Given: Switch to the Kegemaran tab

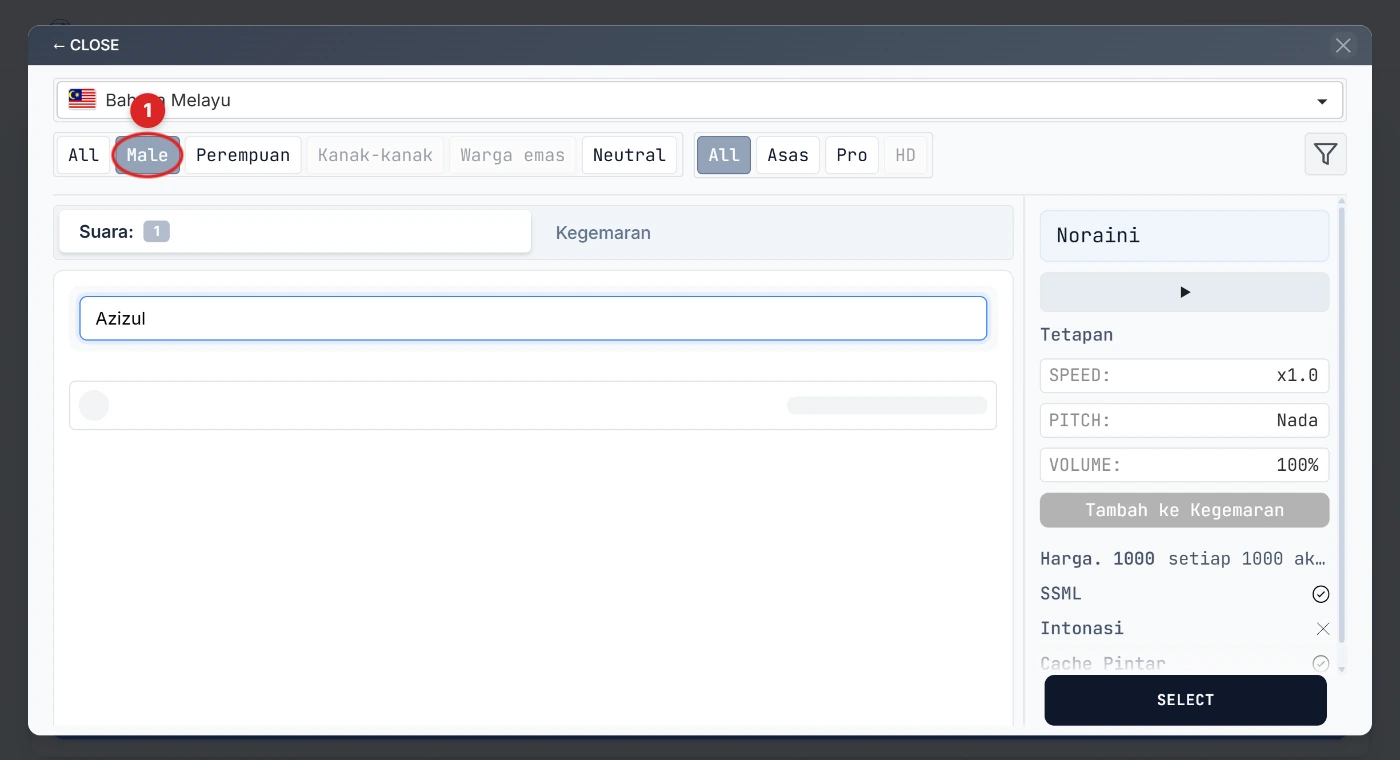Looking at the screenshot, I should tap(603, 233).
